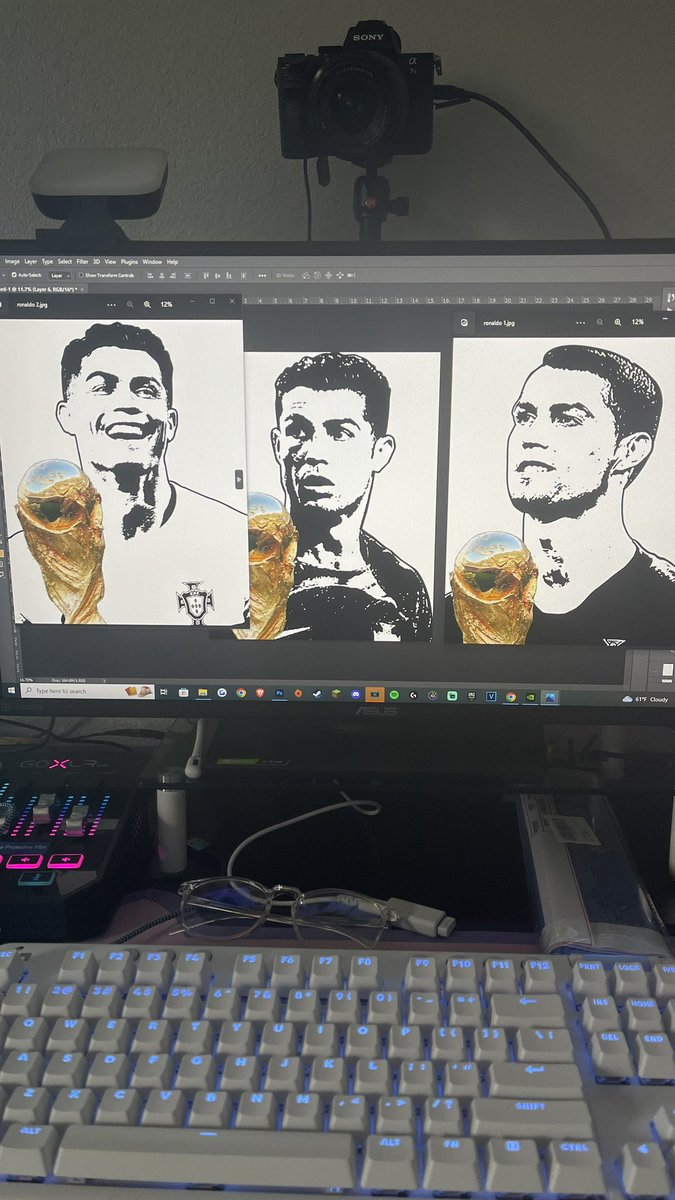Screen dimensions: 675x1200
Task: Open the Plugins menu in Photoshop
Action: tap(129, 262)
